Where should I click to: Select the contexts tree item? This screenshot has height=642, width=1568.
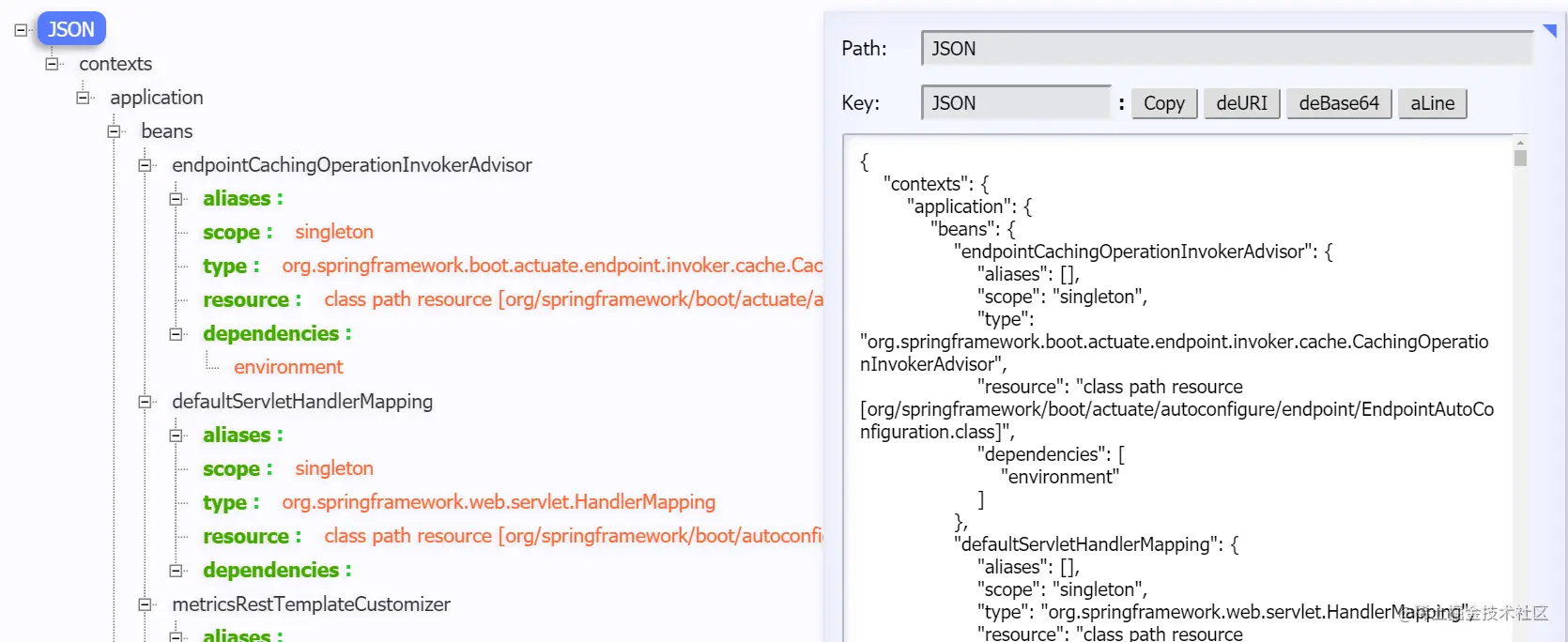click(115, 64)
